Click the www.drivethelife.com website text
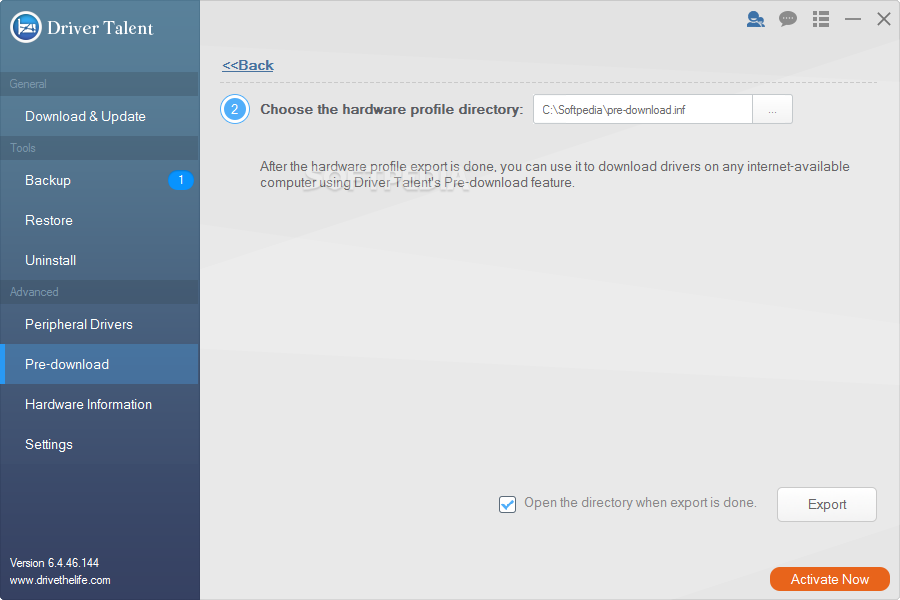 click(x=60, y=580)
